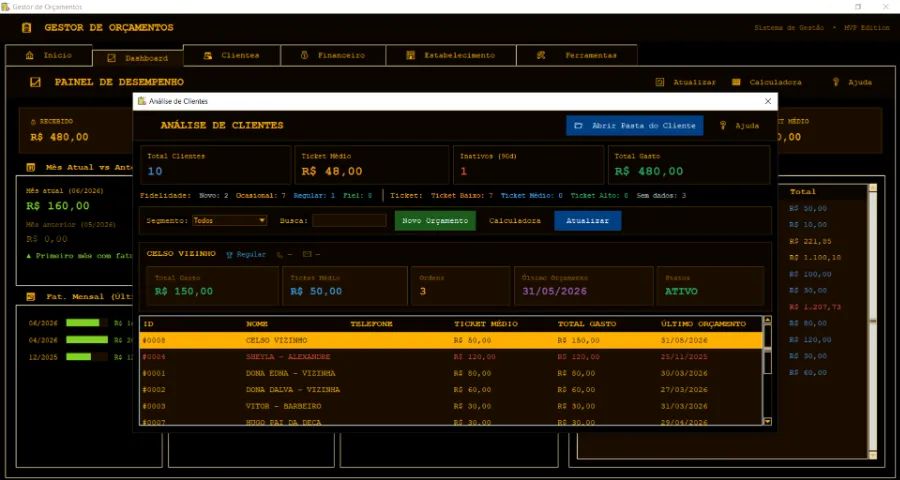Go to the Ferramentas tab
The width and height of the screenshot is (900, 480).
pyautogui.click(x=577, y=56)
